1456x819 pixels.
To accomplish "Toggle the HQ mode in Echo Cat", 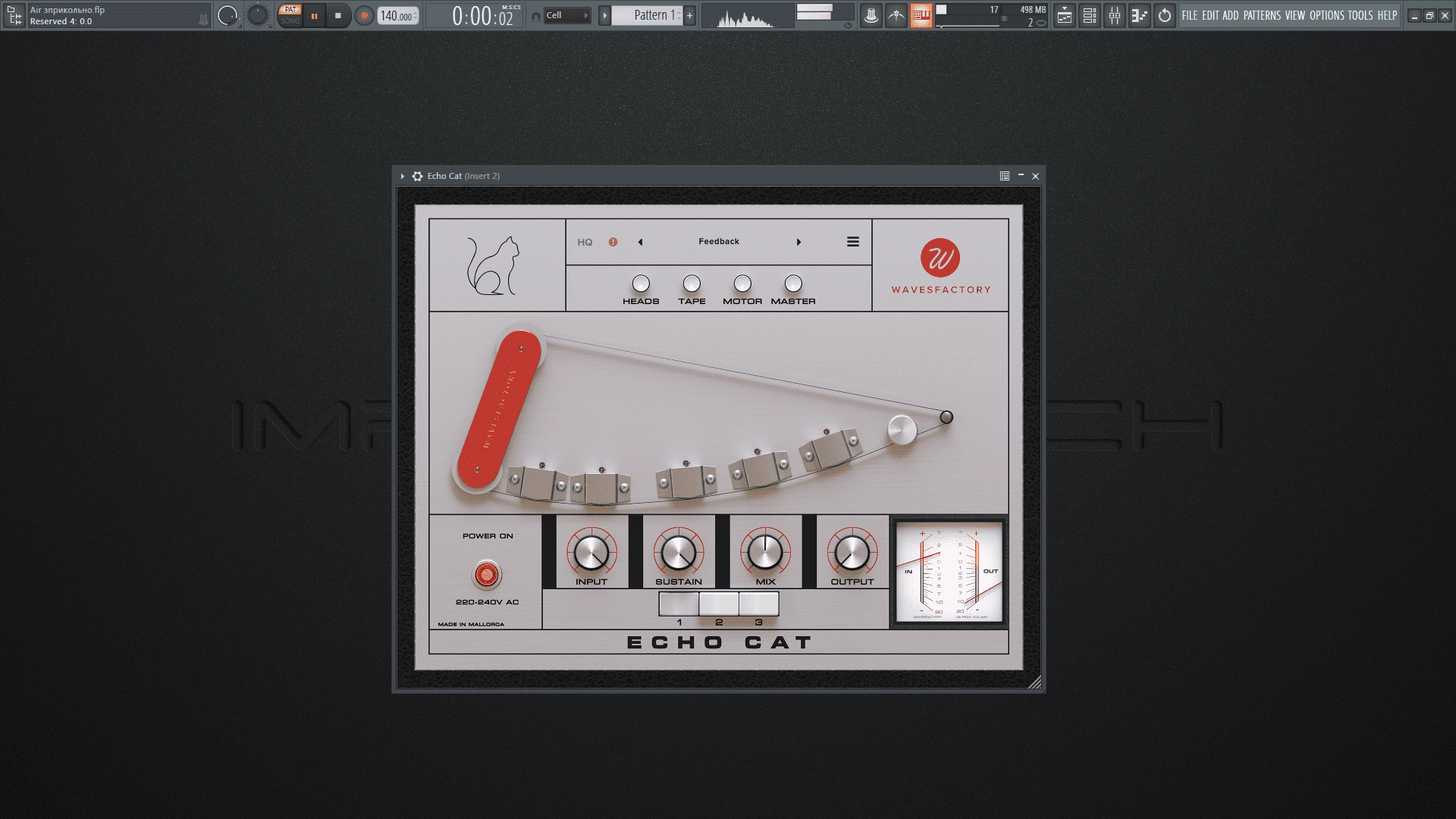I will [x=585, y=243].
